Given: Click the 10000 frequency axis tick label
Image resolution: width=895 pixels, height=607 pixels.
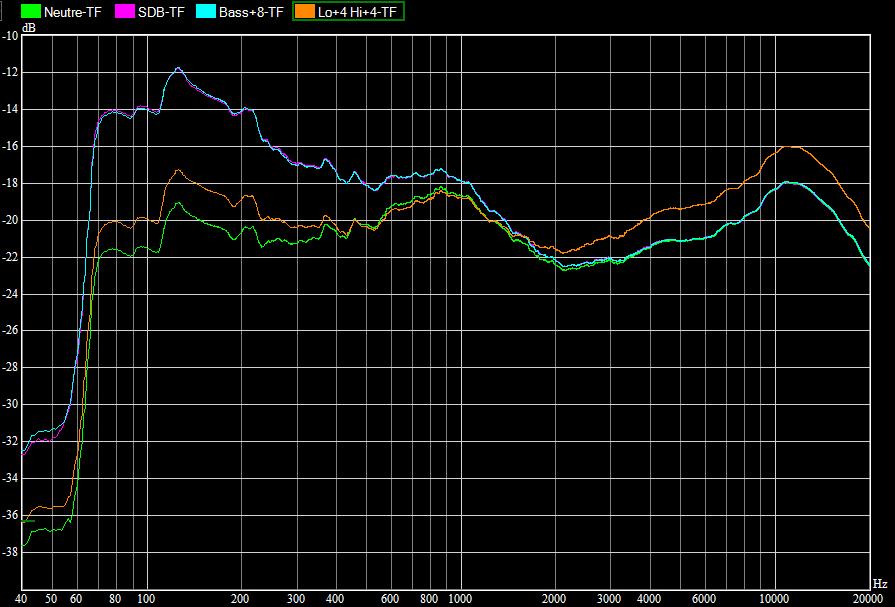Looking at the screenshot, I should (x=773, y=598).
